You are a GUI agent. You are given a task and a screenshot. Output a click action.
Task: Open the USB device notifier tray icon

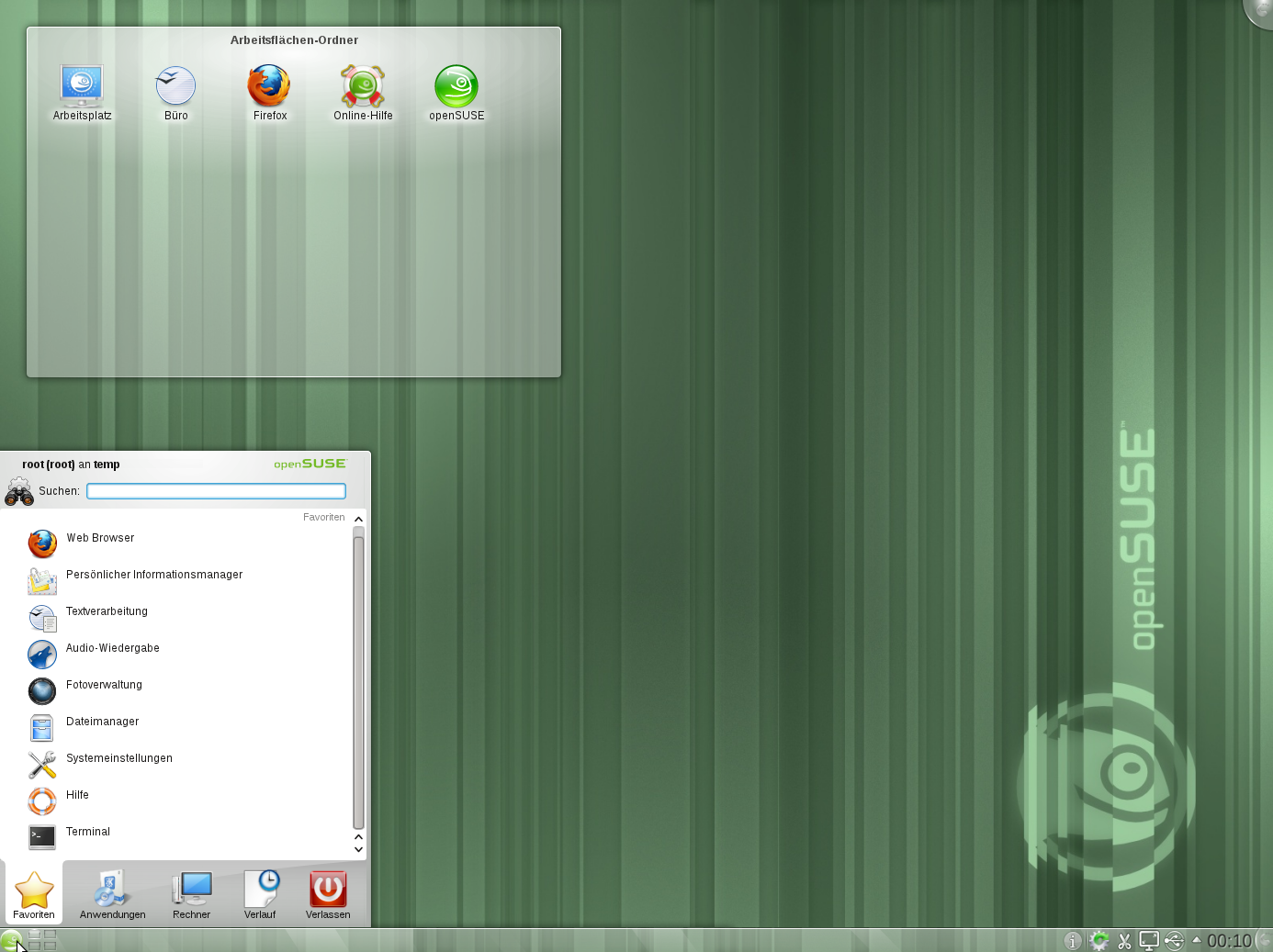[1174, 941]
